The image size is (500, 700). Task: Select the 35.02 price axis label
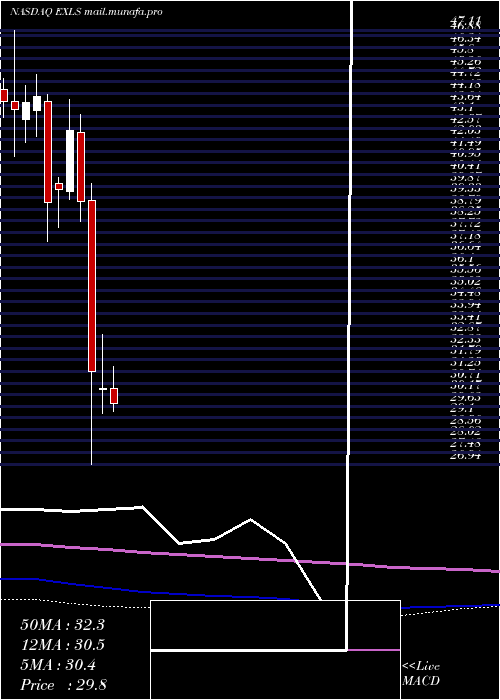point(466,282)
